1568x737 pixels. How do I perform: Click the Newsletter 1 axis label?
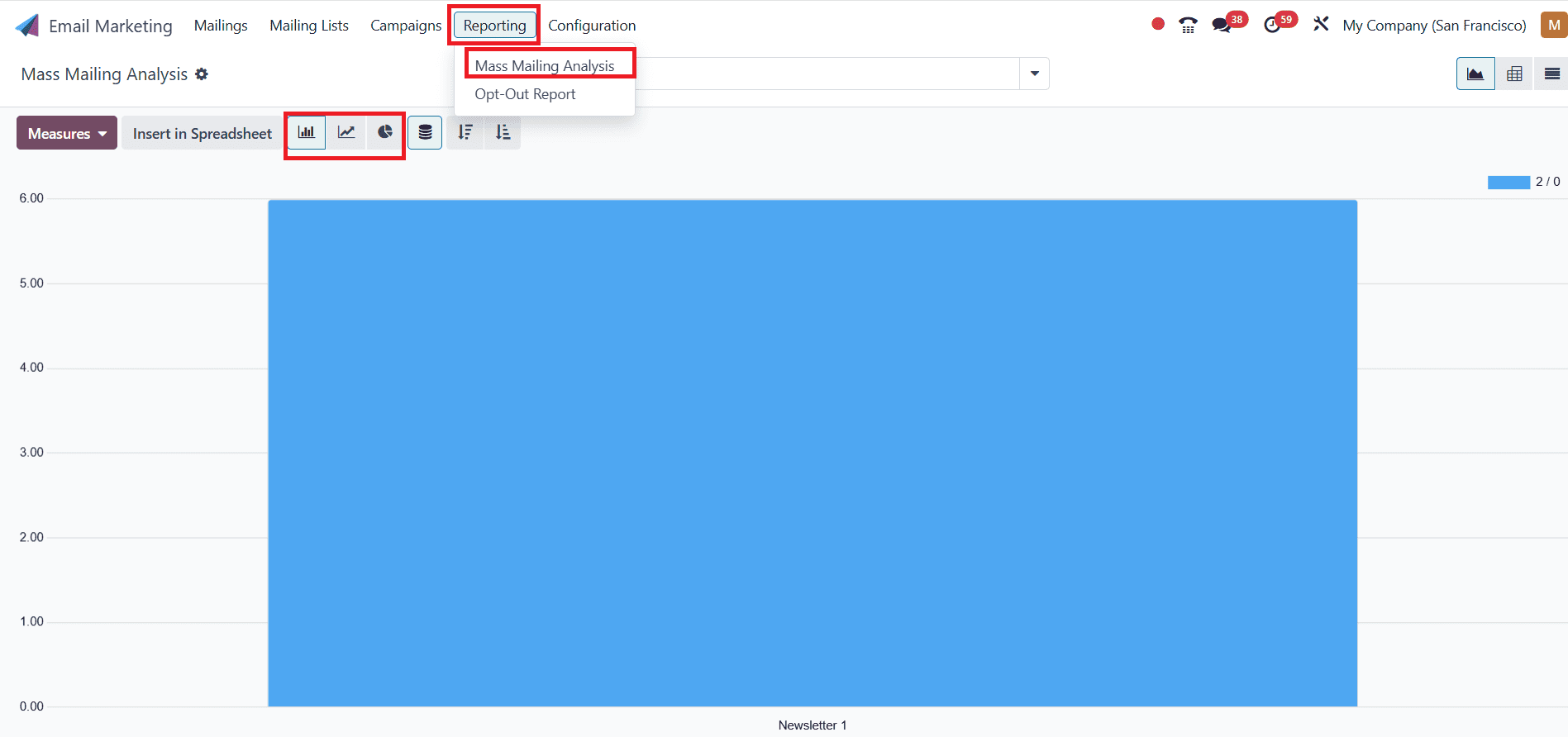click(813, 725)
